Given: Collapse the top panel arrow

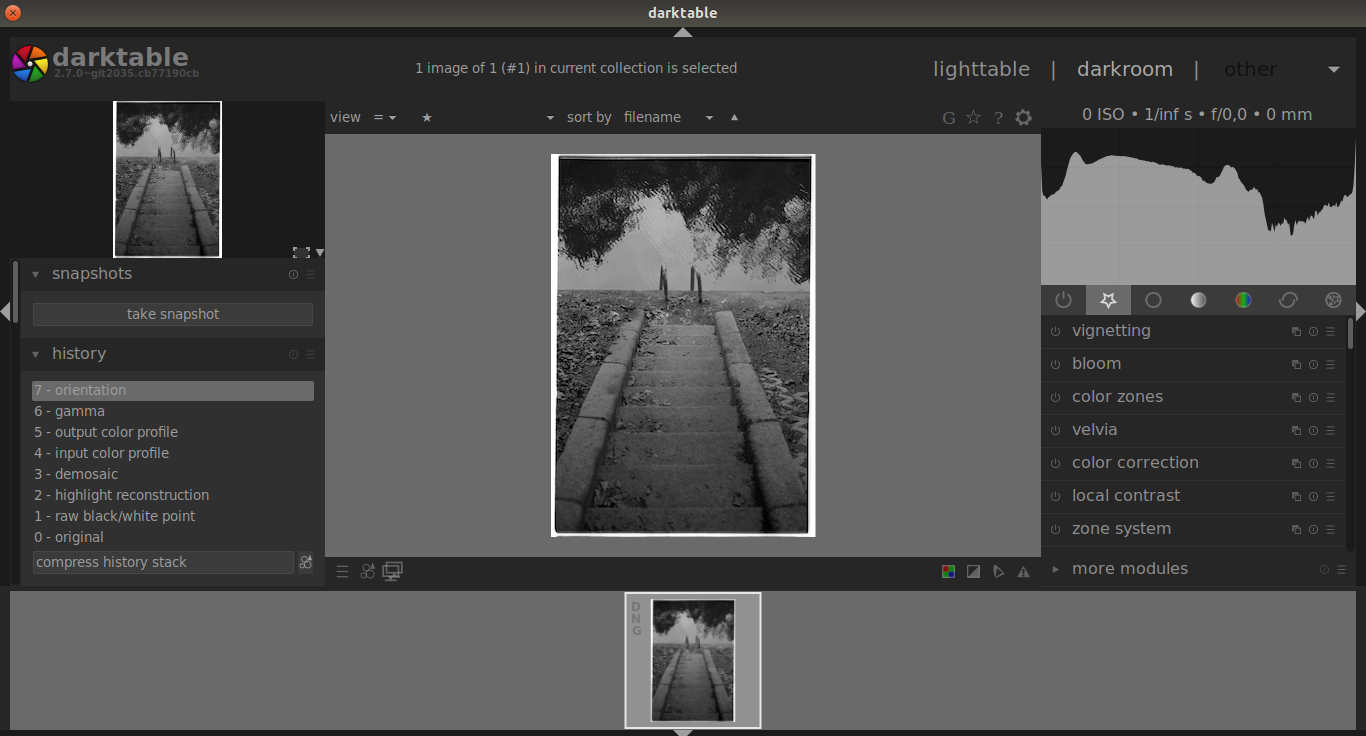Looking at the screenshot, I should click(x=683, y=32).
